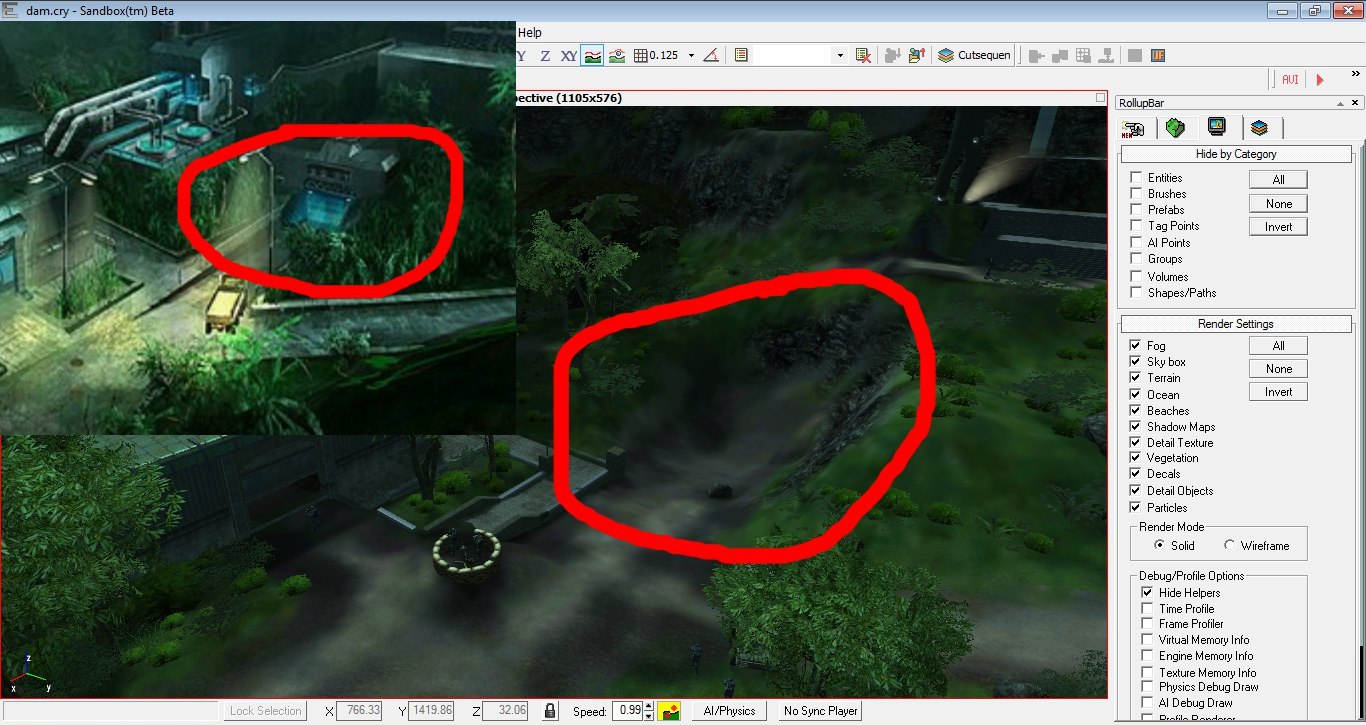Open the RollupBar Display settings tab

pos(1217,127)
